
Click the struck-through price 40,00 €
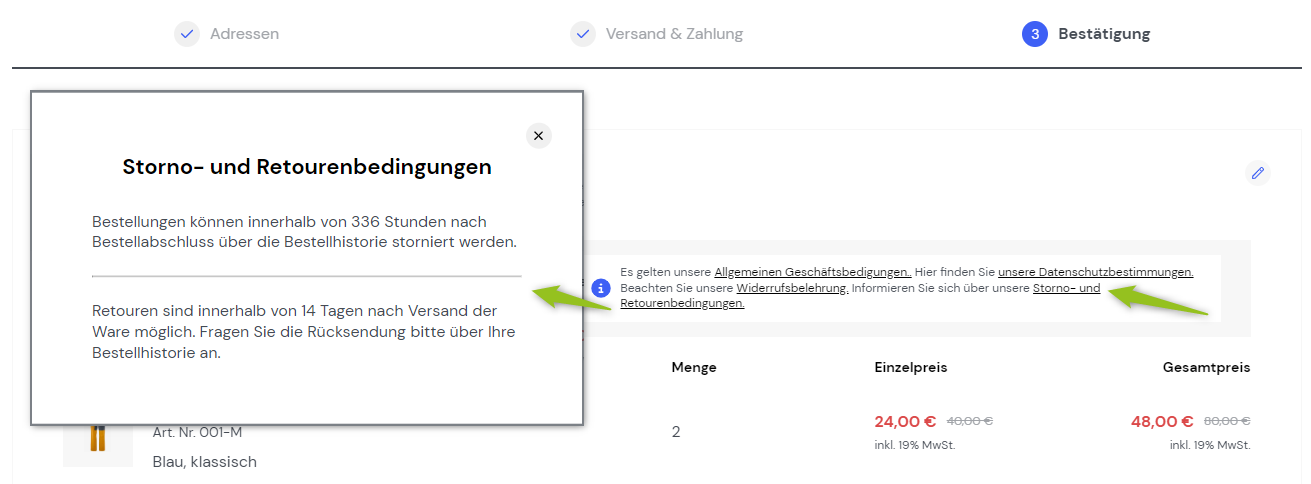[x=969, y=422]
